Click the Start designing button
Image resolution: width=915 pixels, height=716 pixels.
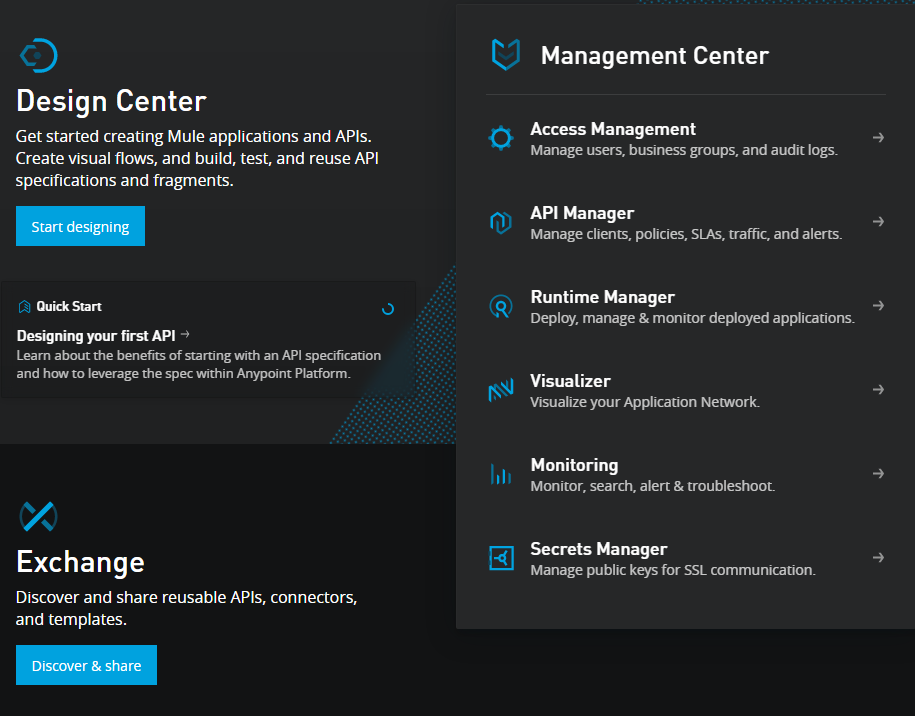pos(81,226)
